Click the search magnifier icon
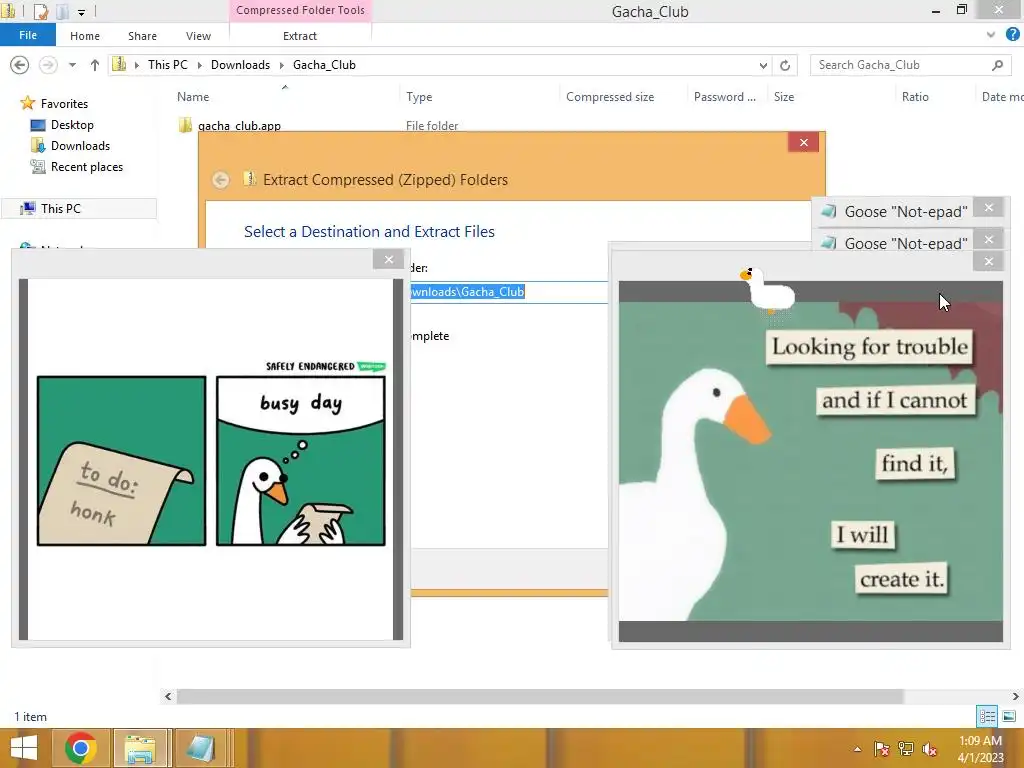Viewport: 1024px width, 768px height. [997, 65]
